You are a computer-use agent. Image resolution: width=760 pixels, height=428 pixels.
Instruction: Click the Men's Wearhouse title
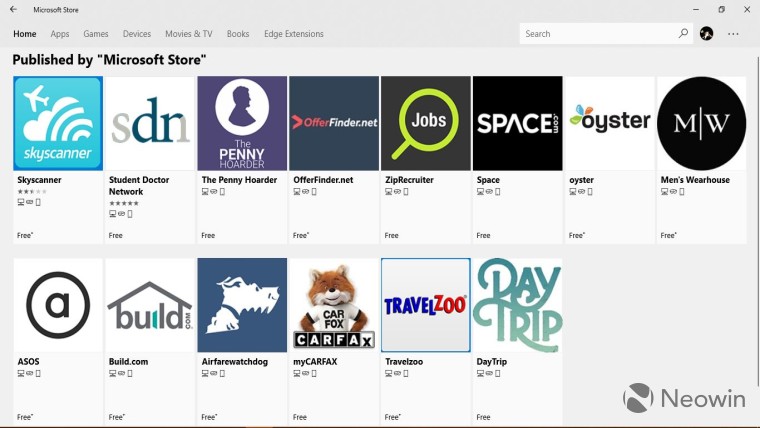click(x=695, y=180)
